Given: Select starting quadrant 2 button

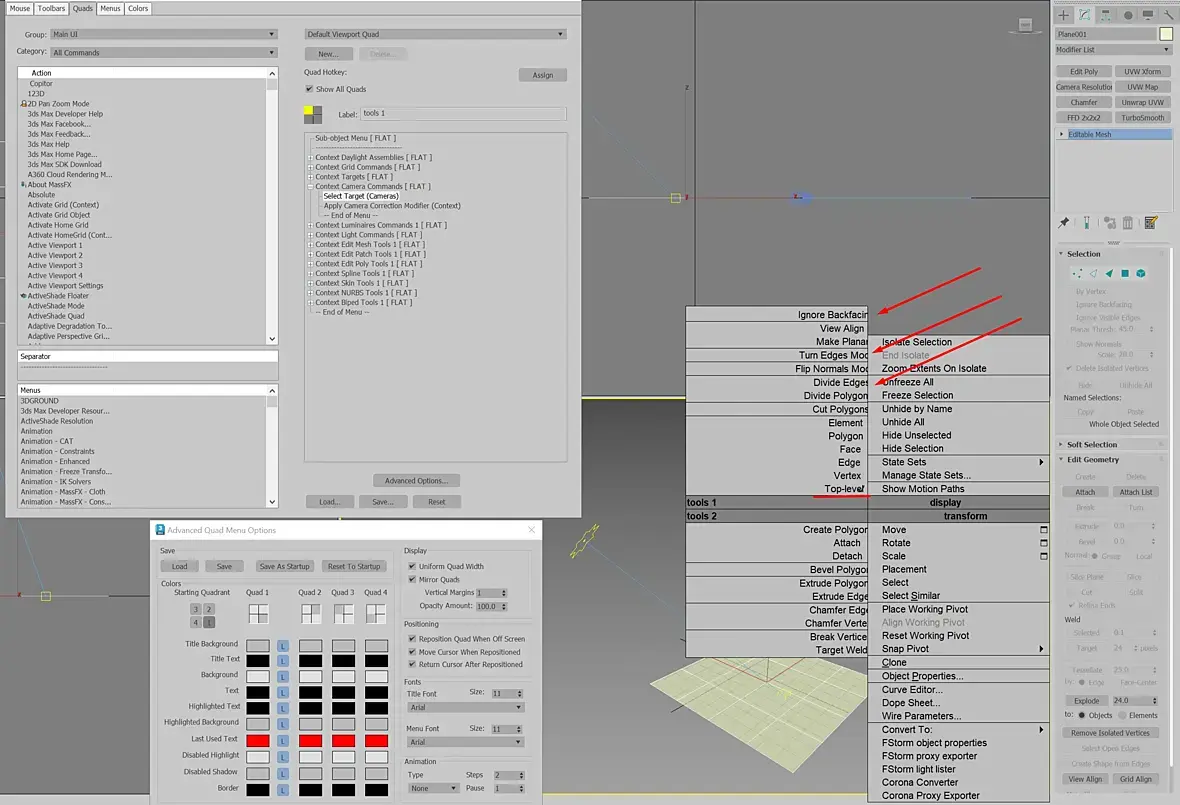Looking at the screenshot, I should pyautogui.click(x=209, y=609).
